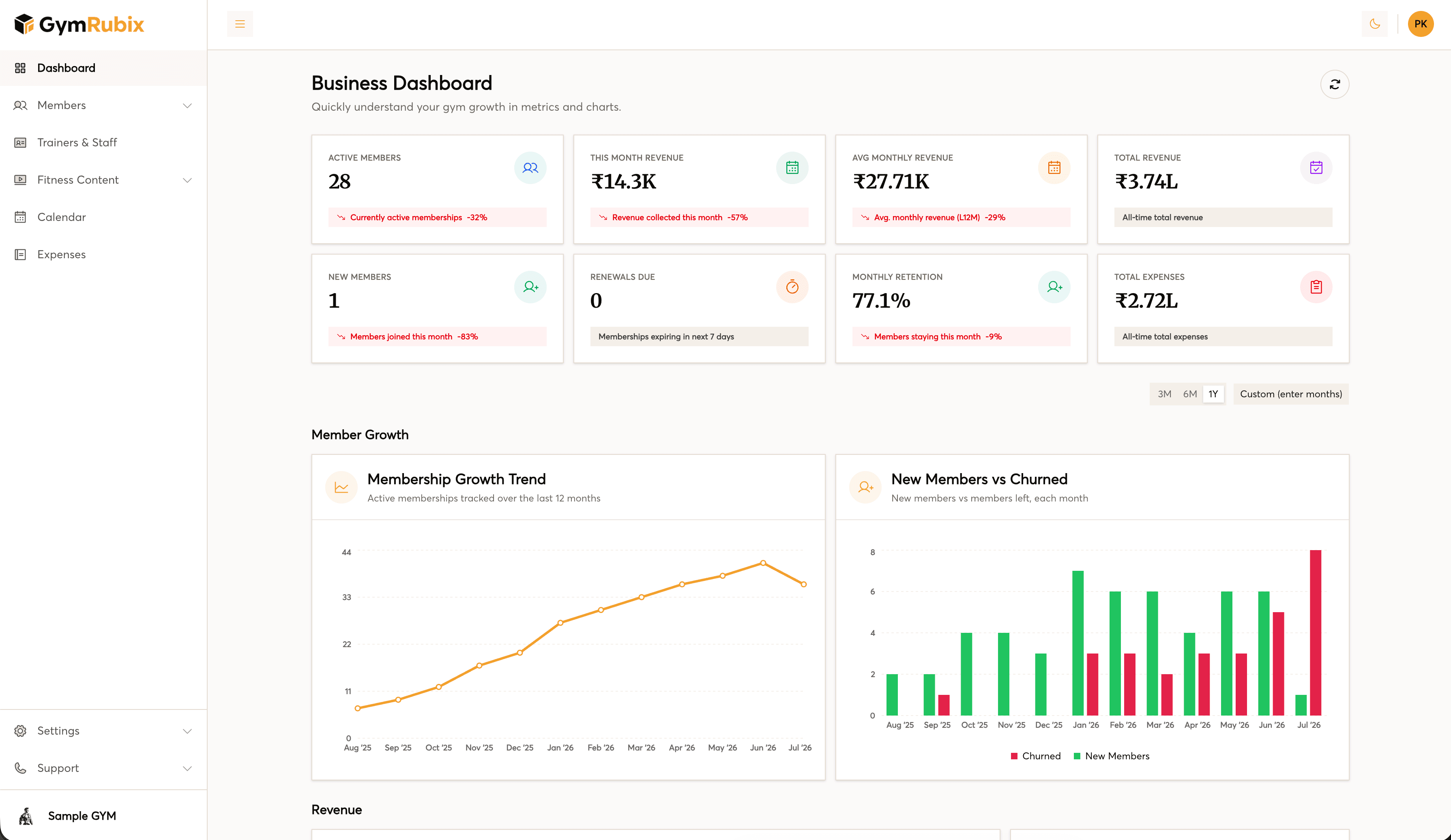Click the Dashboard grid icon in sidebar
The image size is (1451, 840).
point(20,68)
